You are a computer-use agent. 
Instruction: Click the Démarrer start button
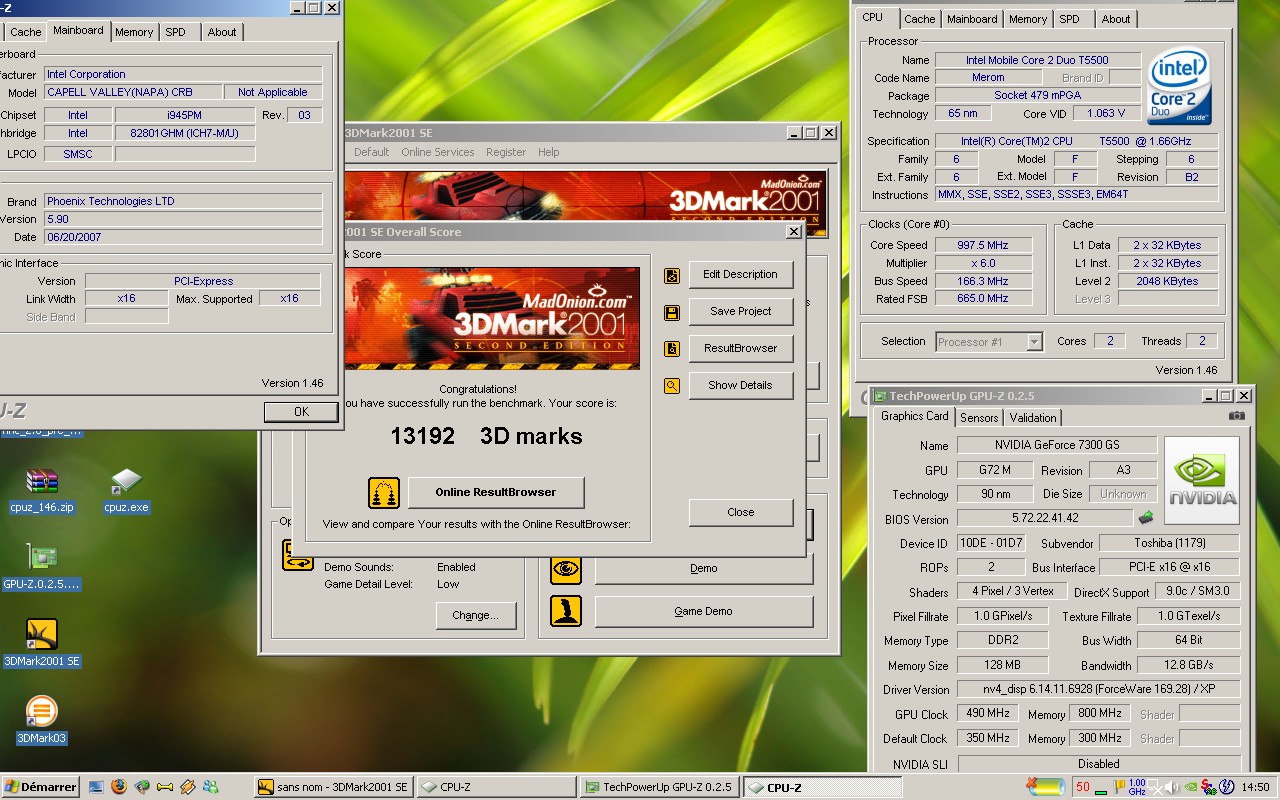41,787
